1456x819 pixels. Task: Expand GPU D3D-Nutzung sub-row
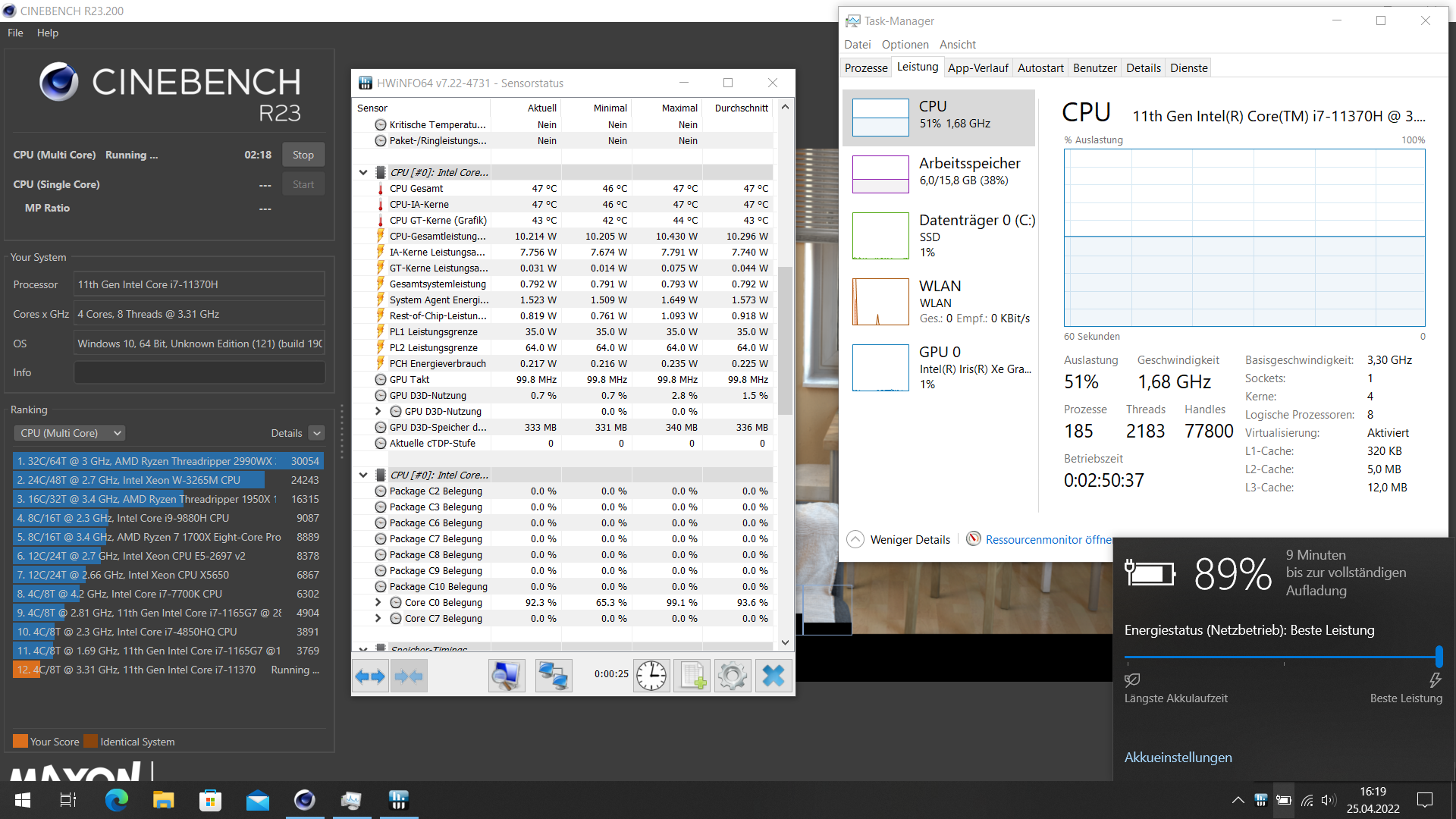click(x=378, y=411)
